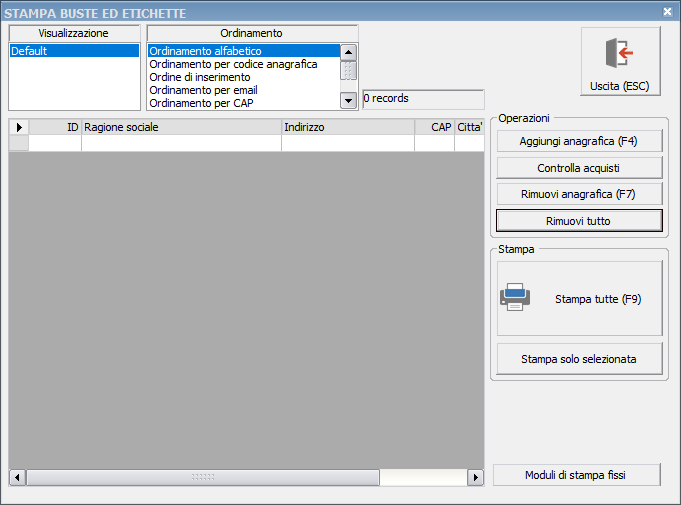Click the Ordinamento header label

(252, 33)
